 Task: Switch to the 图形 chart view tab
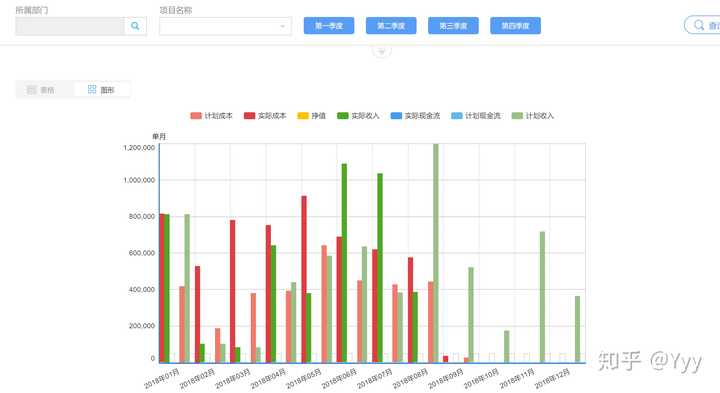click(x=101, y=90)
